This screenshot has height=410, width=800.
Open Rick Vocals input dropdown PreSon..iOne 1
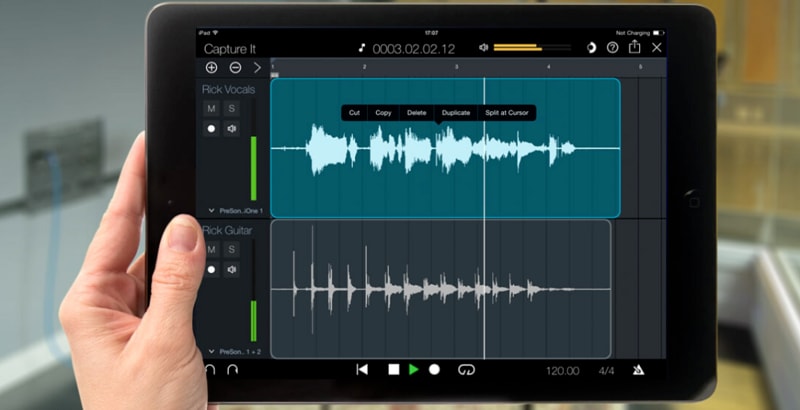(x=236, y=211)
